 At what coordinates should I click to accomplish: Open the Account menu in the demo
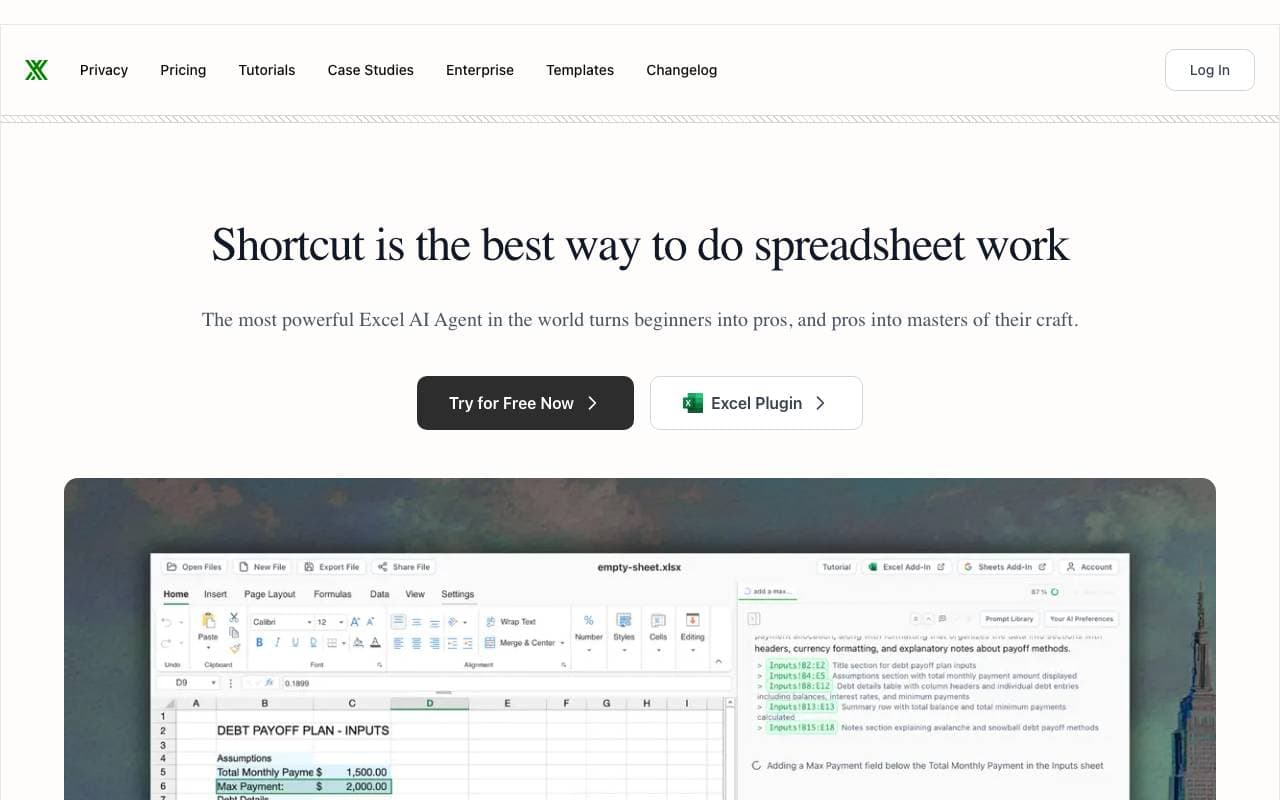tap(1089, 567)
